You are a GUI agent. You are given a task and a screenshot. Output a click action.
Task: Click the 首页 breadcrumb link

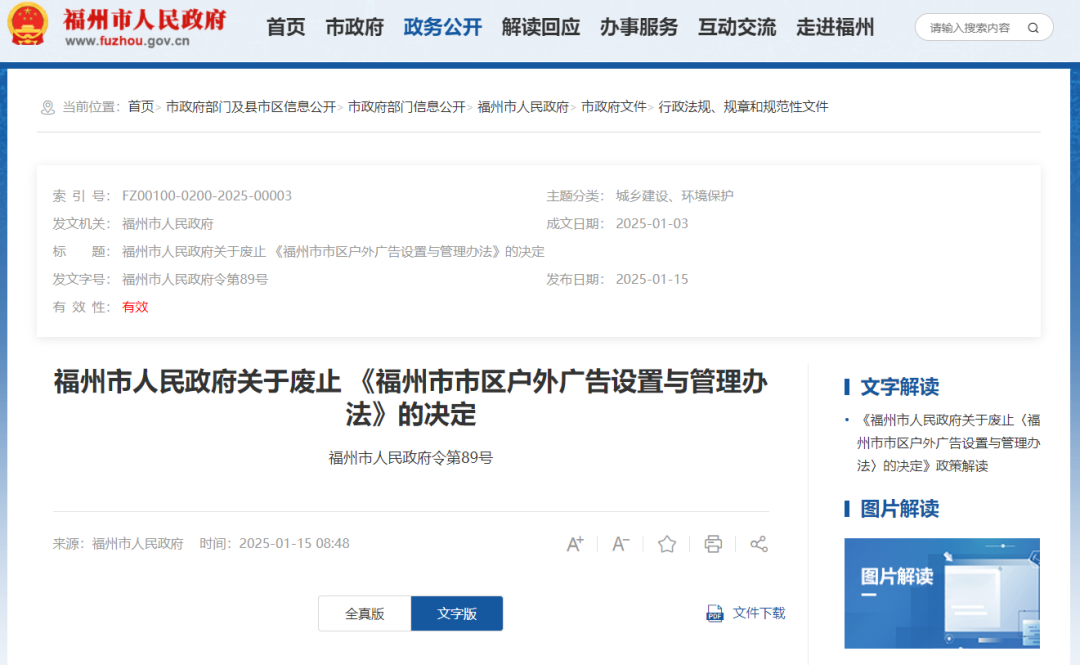(x=141, y=107)
